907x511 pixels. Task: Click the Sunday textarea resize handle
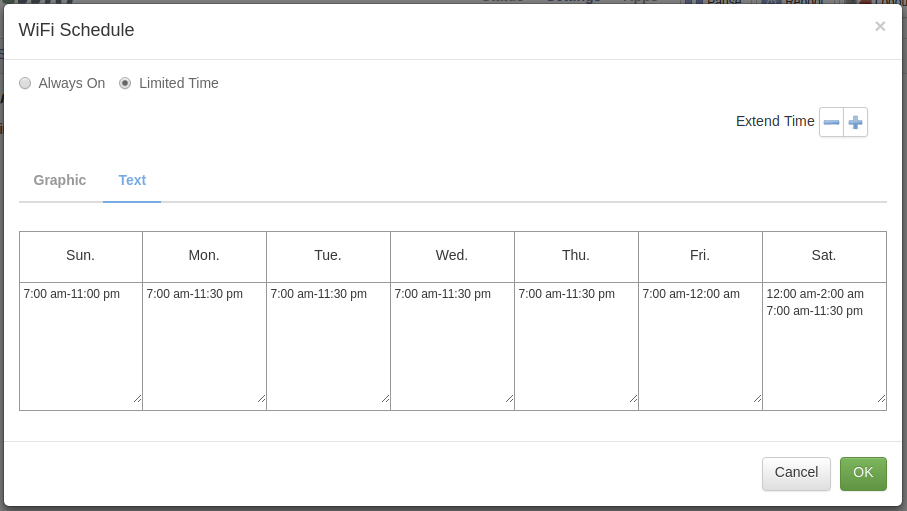coord(137,398)
